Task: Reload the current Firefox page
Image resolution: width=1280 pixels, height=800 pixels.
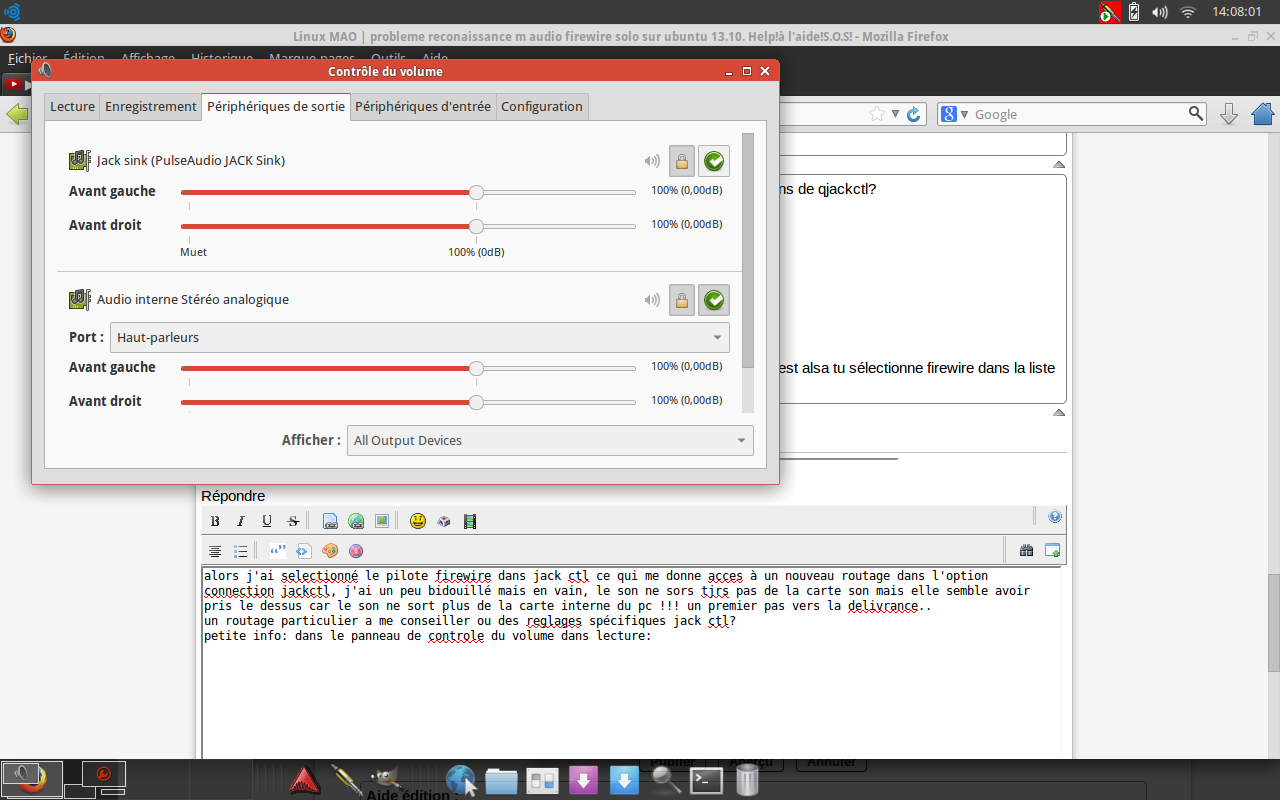Action: (913, 114)
